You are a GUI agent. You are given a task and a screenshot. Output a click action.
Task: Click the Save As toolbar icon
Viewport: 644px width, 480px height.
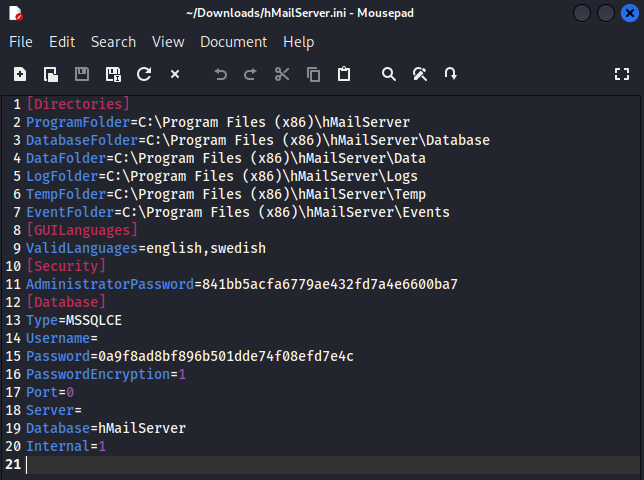113,74
